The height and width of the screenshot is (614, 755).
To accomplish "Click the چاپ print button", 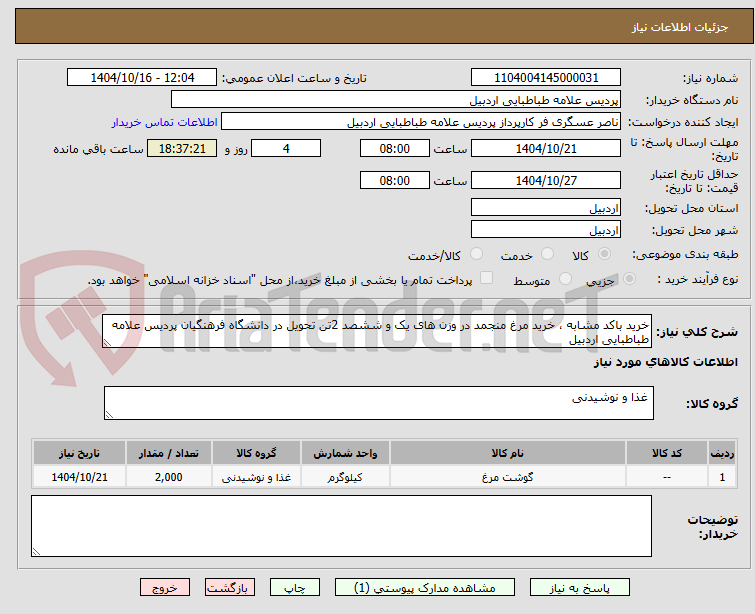I will click(295, 588).
